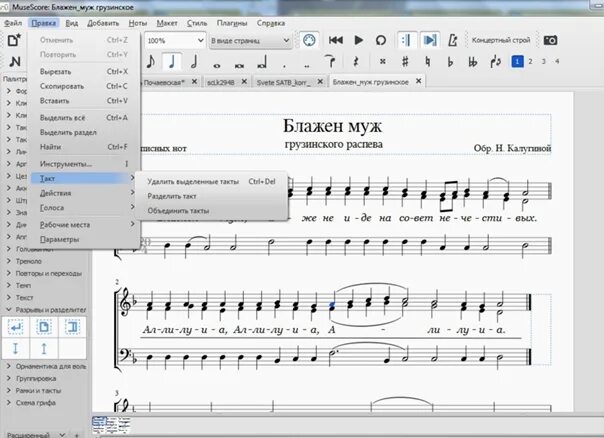Screen dimensions: 604x438
Task: Click the new score icon
Action: click(14, 40)
